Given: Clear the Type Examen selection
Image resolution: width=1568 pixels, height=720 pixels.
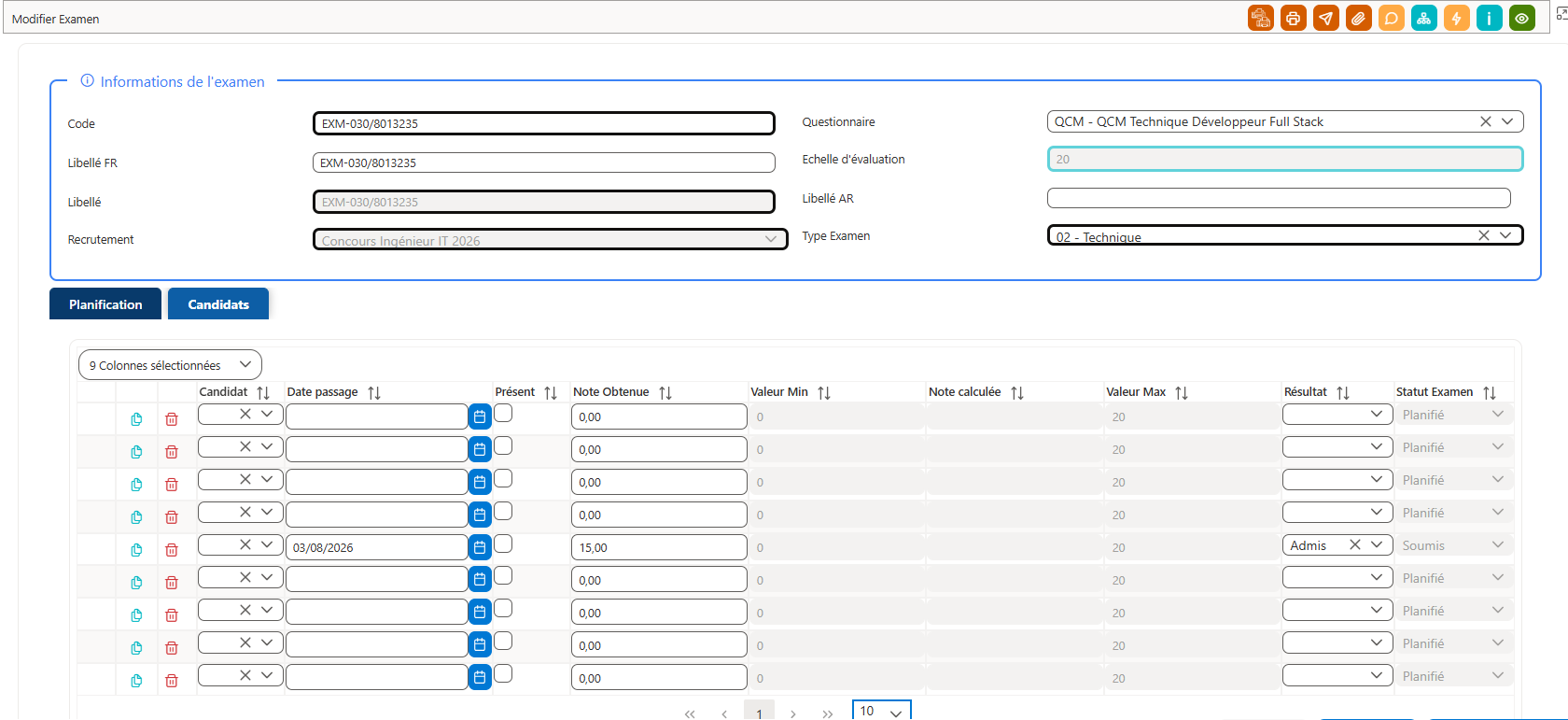Looking at the screenshot, I should tap(1484, 235).
